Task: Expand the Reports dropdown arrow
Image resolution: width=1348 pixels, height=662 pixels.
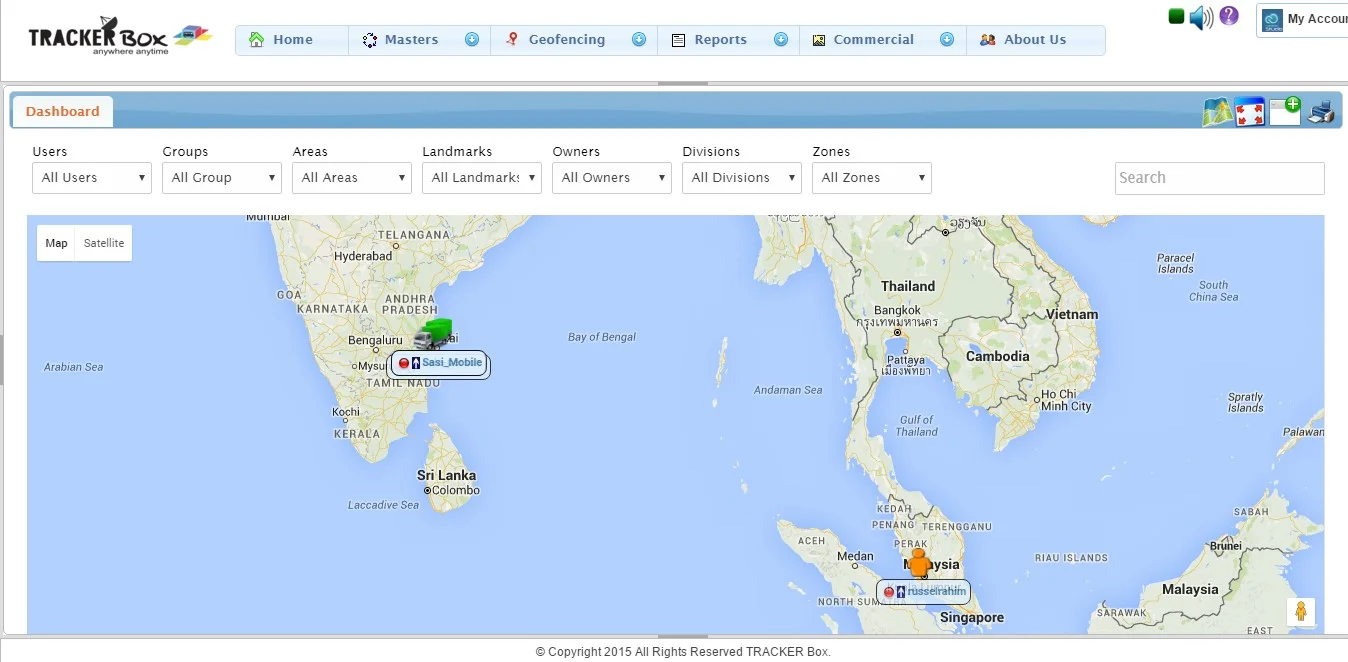Action: [781, 40]
